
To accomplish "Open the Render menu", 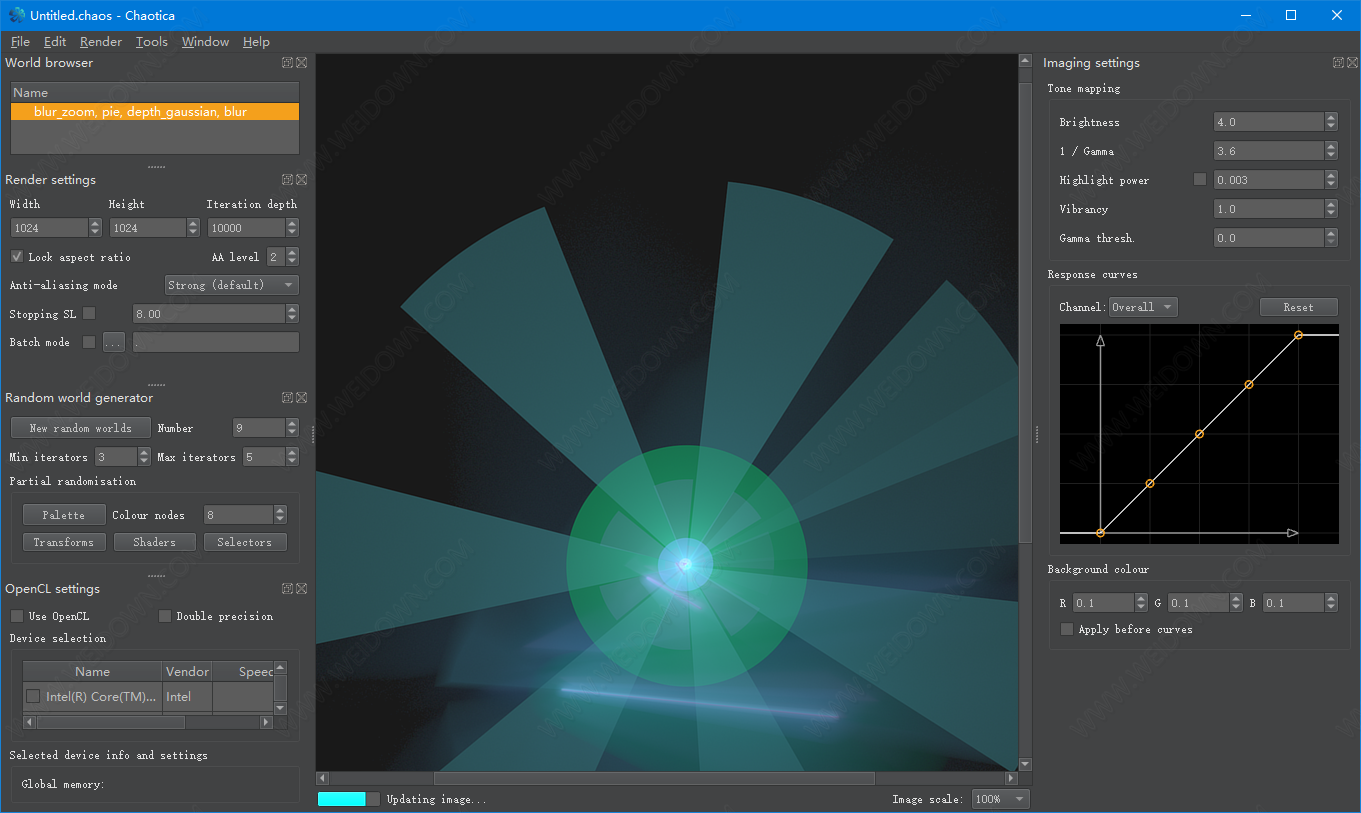I will 100,41.
